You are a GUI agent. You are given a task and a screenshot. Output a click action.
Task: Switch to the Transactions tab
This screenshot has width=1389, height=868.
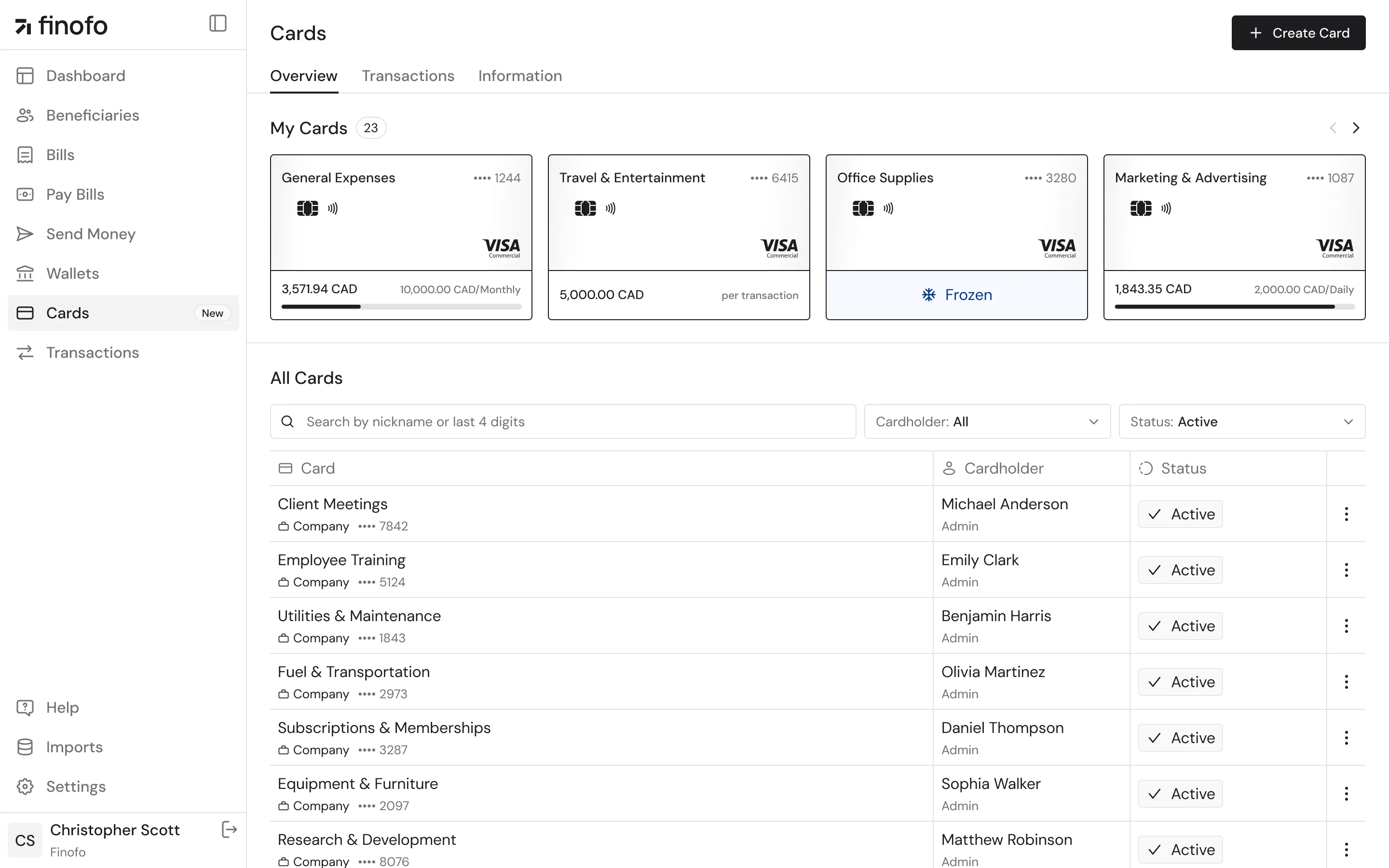pyautogui.click(x=408, y=75)
